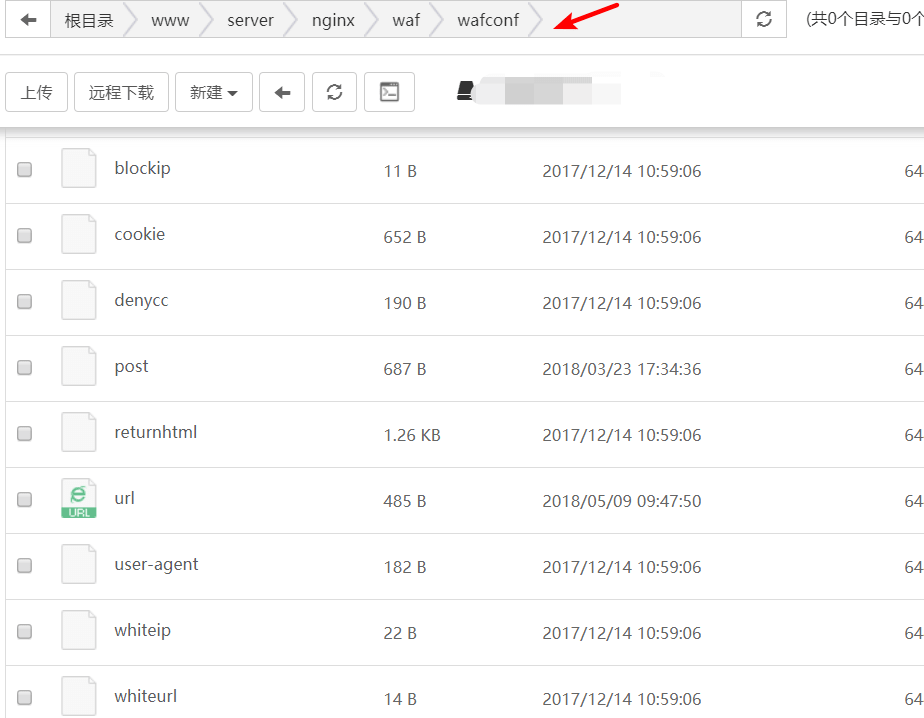Select the whiteip row checkbox
This screenshot has height=718, width=924.
(24, 632)
